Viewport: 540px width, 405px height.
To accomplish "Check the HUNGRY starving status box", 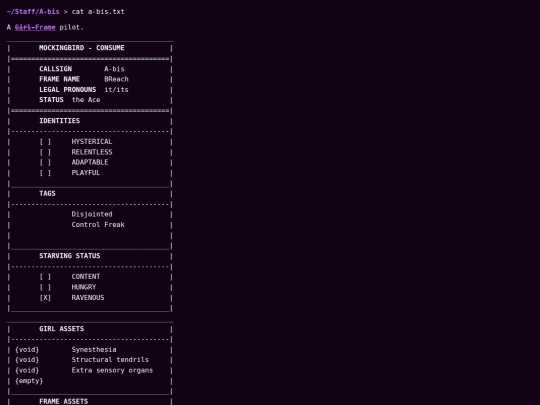I will pyautogui.click(x=45, y=287).
